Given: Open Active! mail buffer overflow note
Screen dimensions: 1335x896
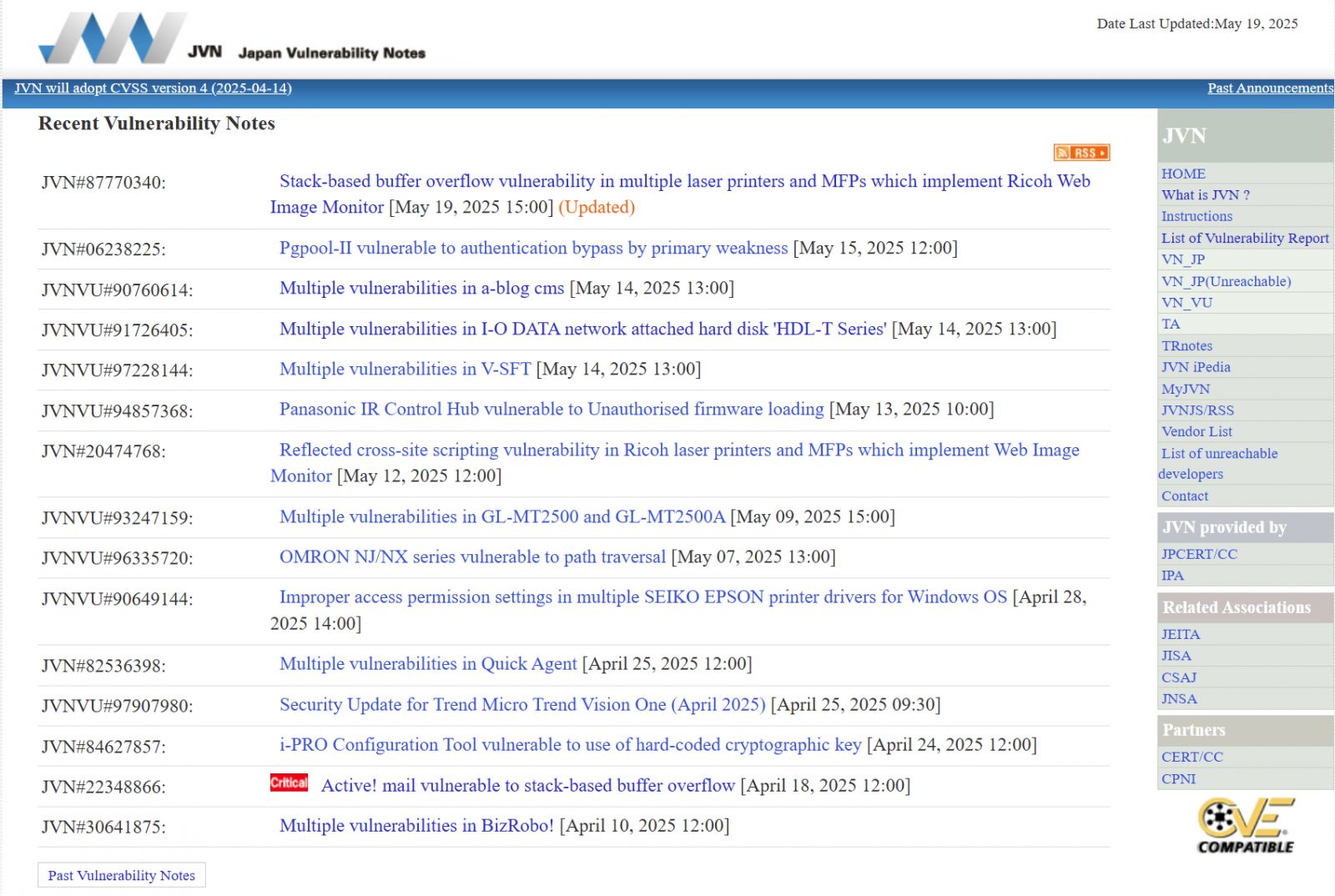Looking at the screenshot, I should coord(528,785).
